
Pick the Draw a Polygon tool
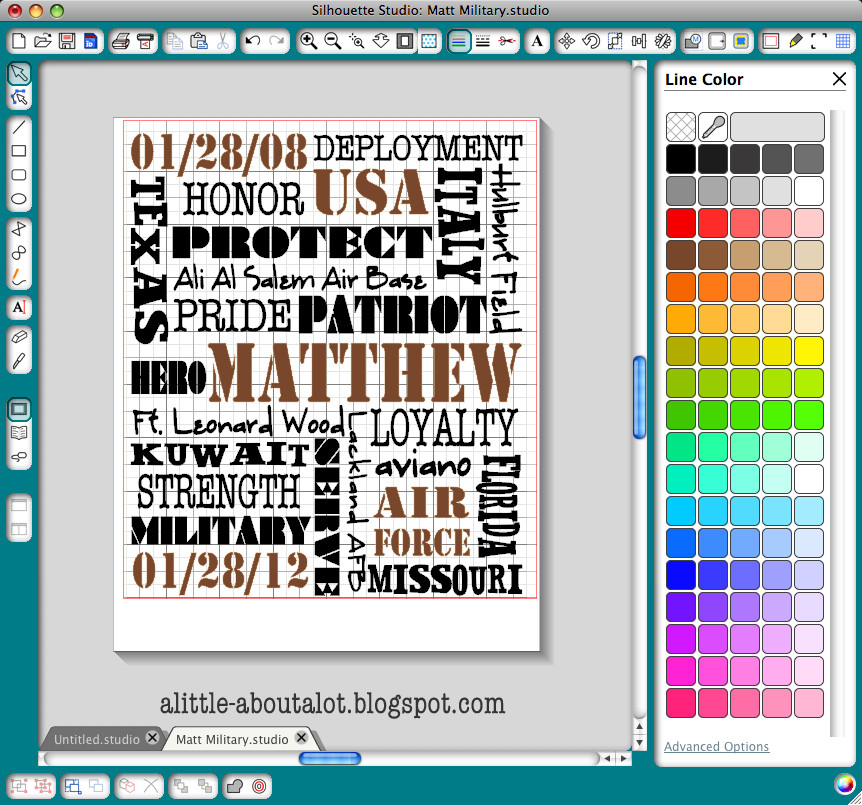19,229
